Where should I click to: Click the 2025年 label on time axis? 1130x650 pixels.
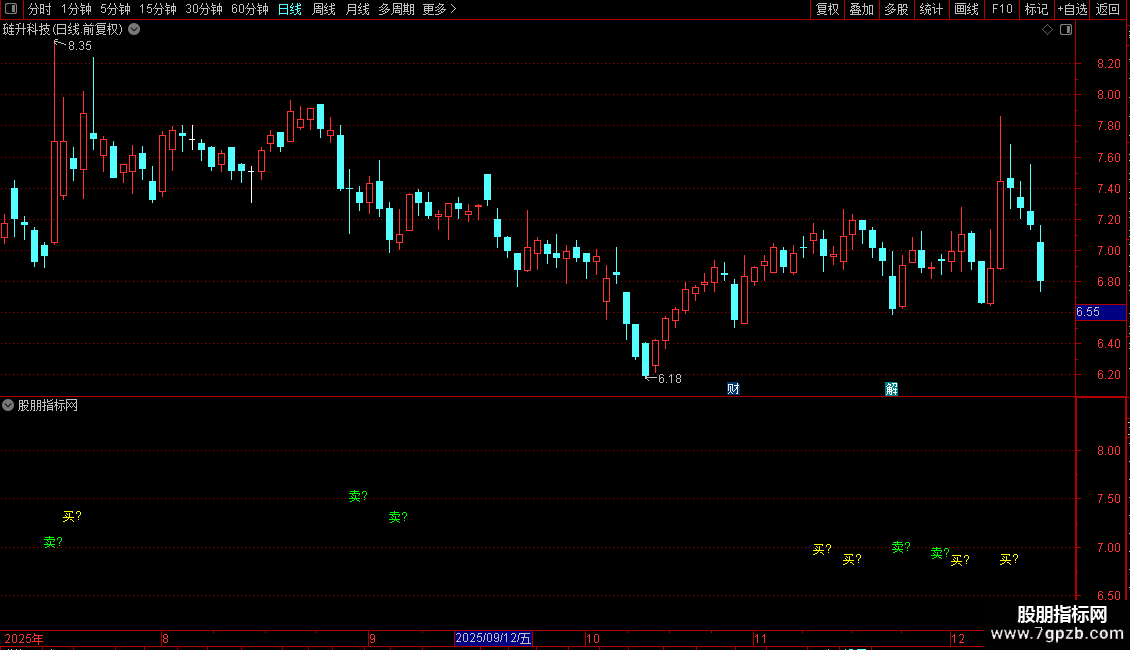pyautogui.click(x=24, y=638)
